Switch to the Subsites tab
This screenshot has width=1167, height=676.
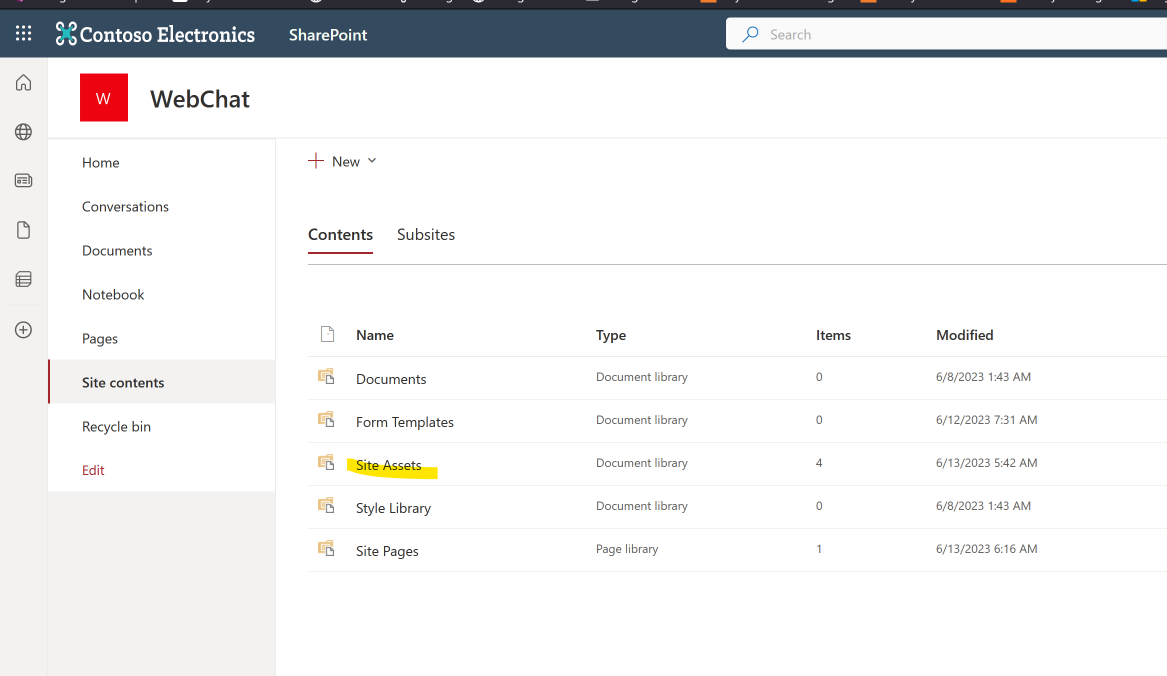426,235
